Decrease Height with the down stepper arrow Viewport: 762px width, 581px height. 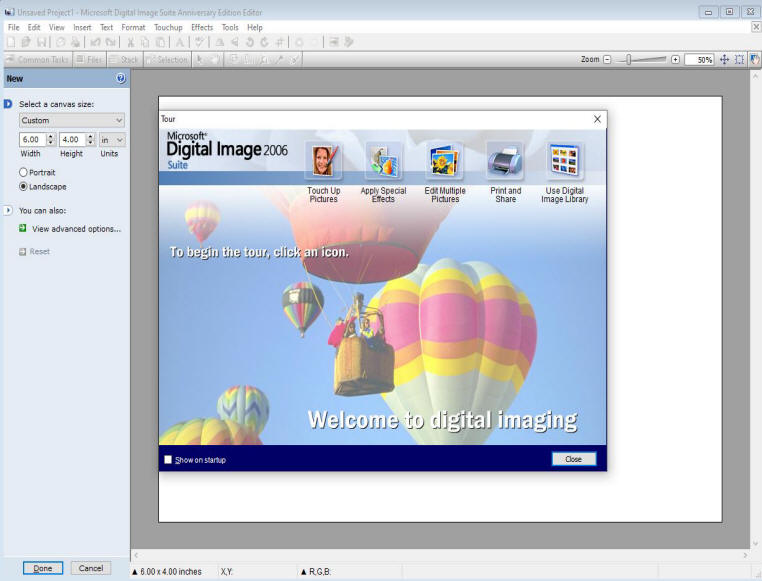coord(90,142)
